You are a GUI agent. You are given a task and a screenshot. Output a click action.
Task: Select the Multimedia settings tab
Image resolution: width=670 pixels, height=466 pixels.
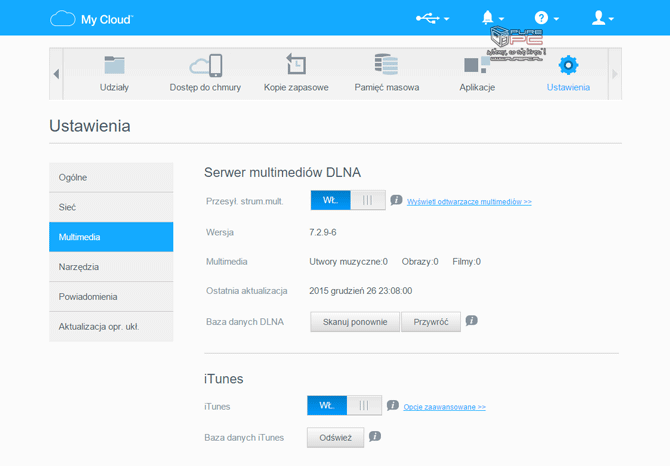tap(111, 237)
